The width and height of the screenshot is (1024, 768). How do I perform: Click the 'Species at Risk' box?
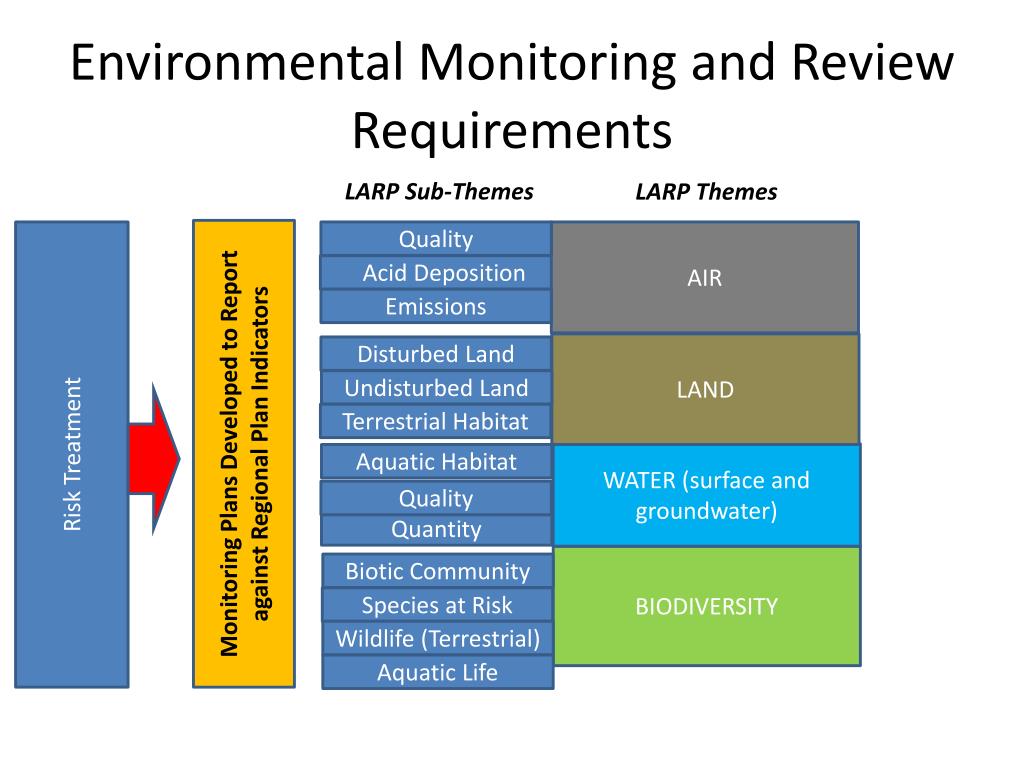(438, 605)
